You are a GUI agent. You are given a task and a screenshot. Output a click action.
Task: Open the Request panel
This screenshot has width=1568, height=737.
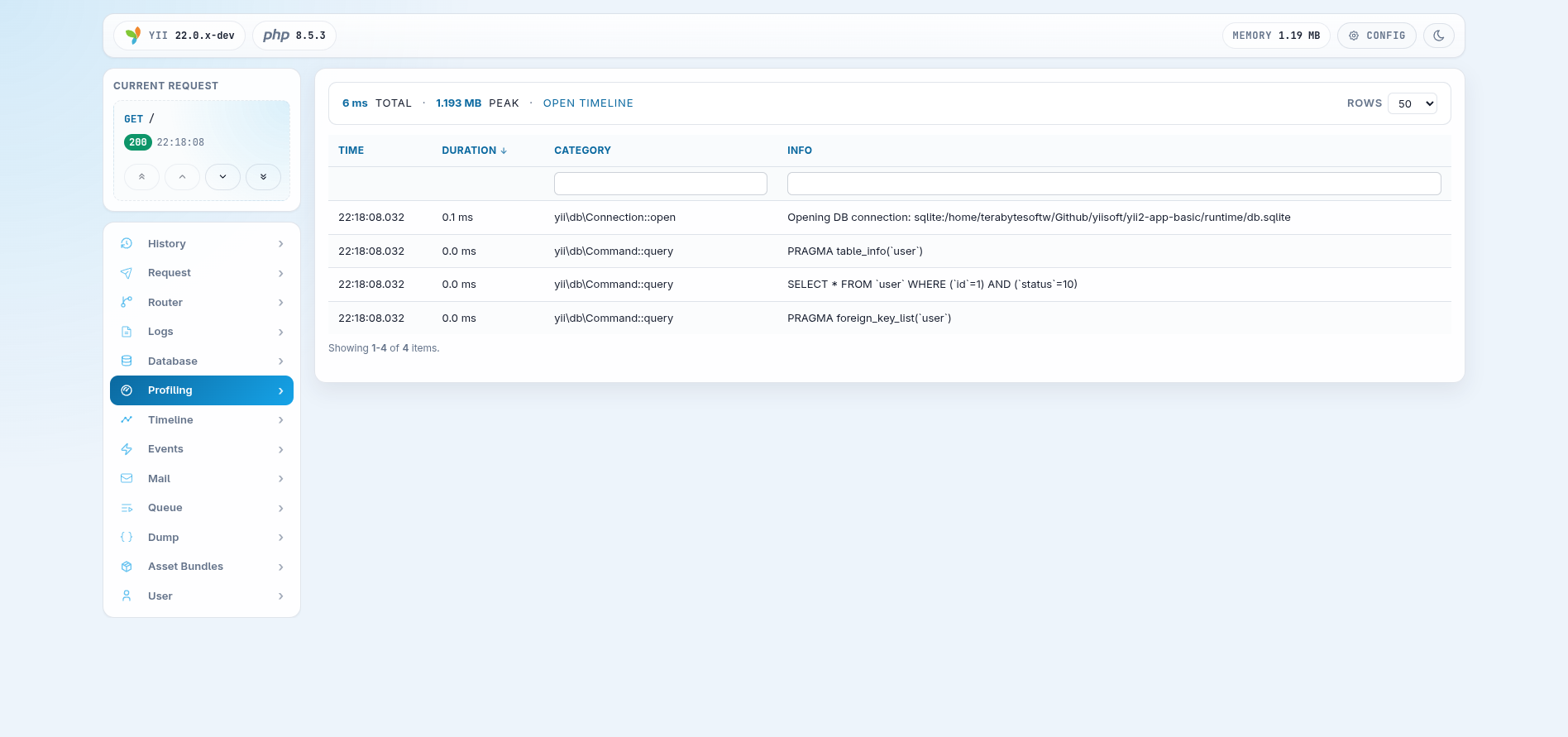pyautogui.click(x=202, y=273)
